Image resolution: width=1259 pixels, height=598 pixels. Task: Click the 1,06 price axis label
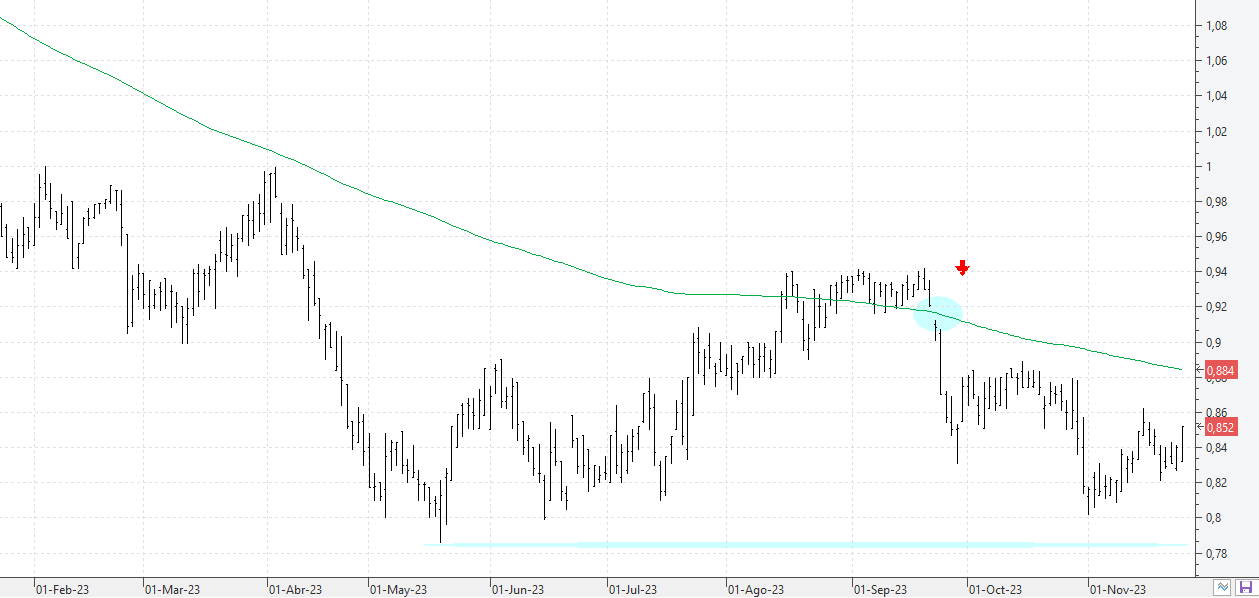click(x=1217, y=61)
